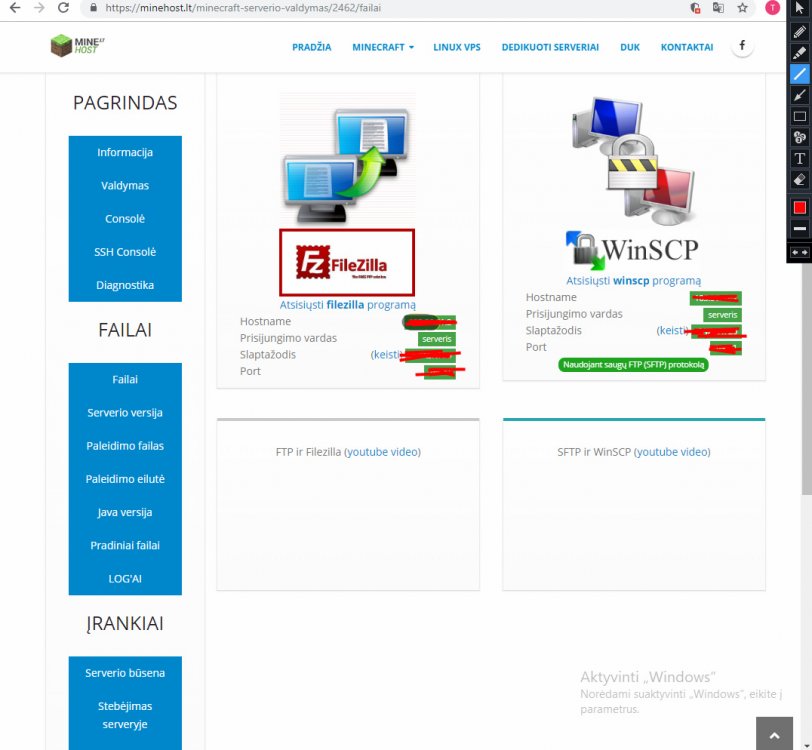The image size is (812, 750).
Task: Click the double-arrow move toolbar handle
Action: point(800,252)
